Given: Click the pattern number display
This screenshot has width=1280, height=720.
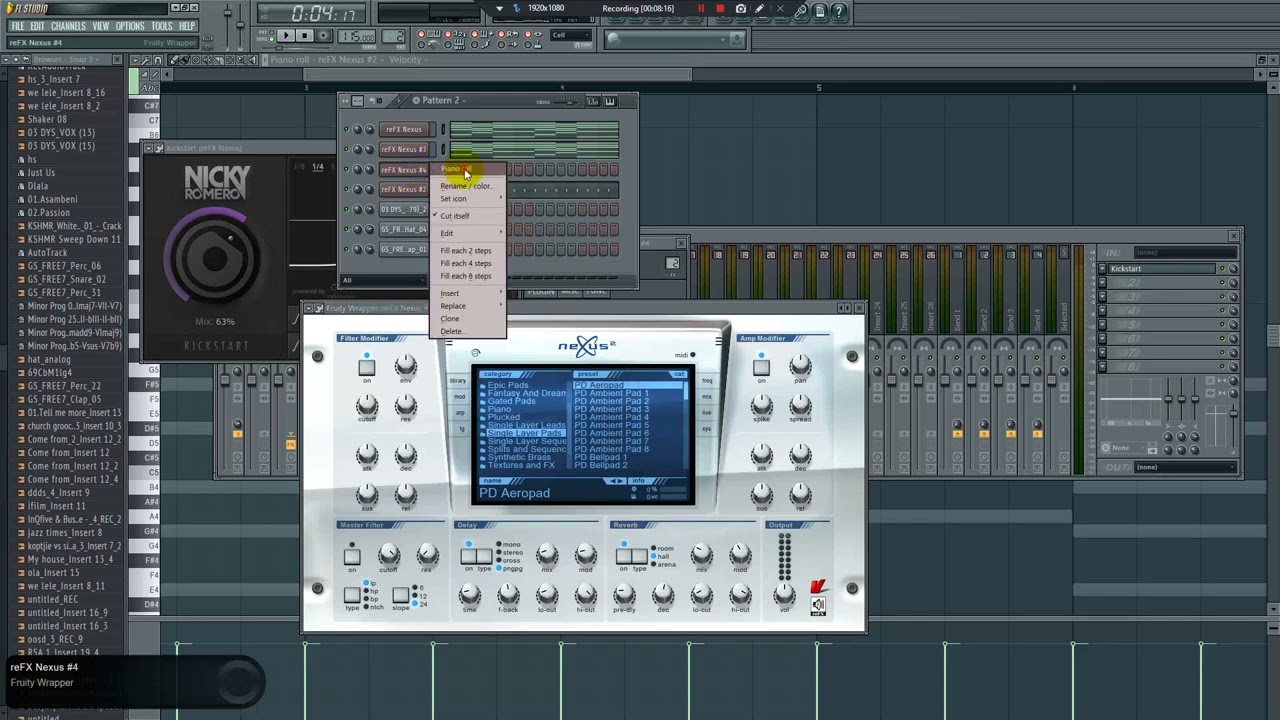Looking at the screenshot, I should (395, 37).
